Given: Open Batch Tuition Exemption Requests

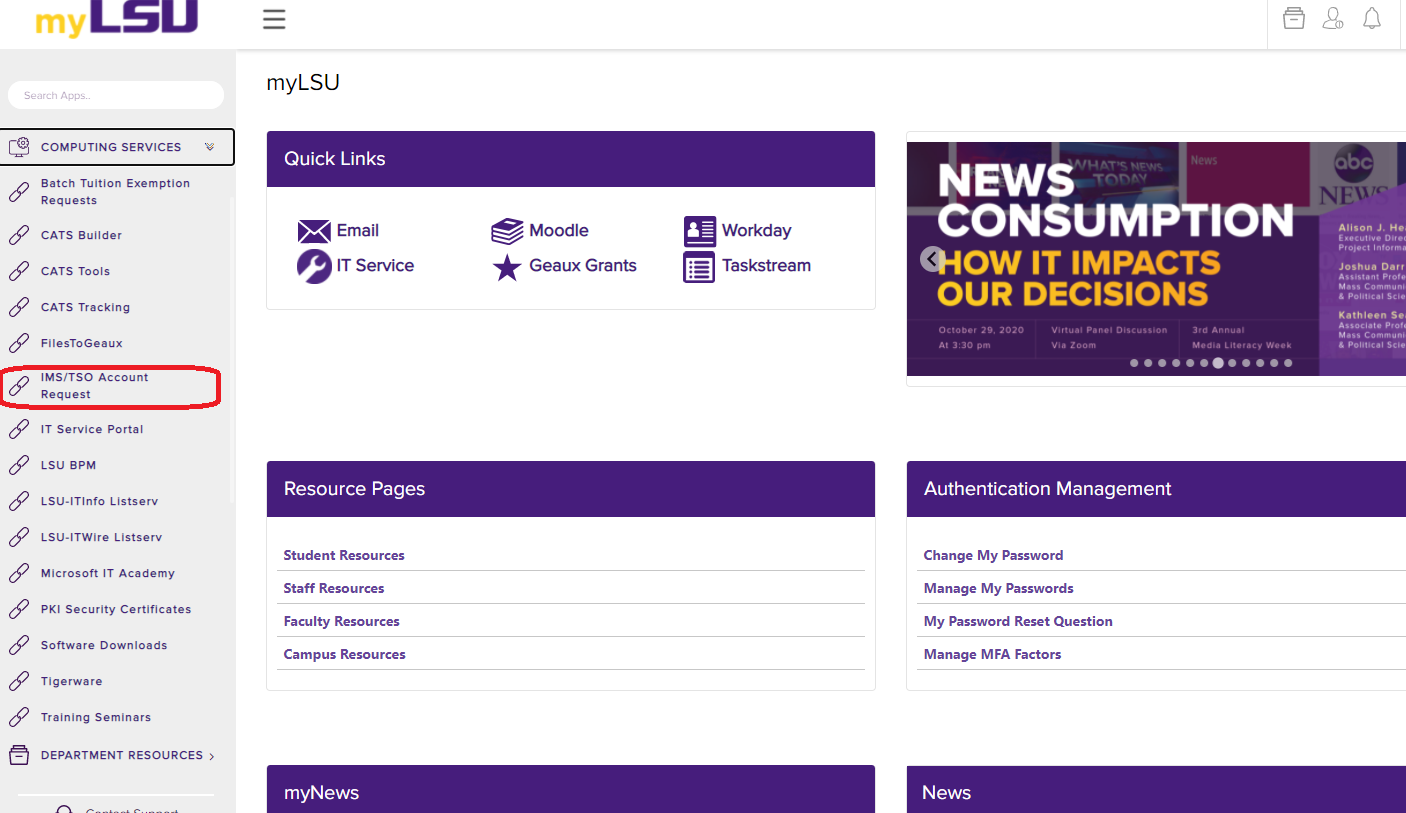Looking at the screenshot, I should click(x=115, y=192).
